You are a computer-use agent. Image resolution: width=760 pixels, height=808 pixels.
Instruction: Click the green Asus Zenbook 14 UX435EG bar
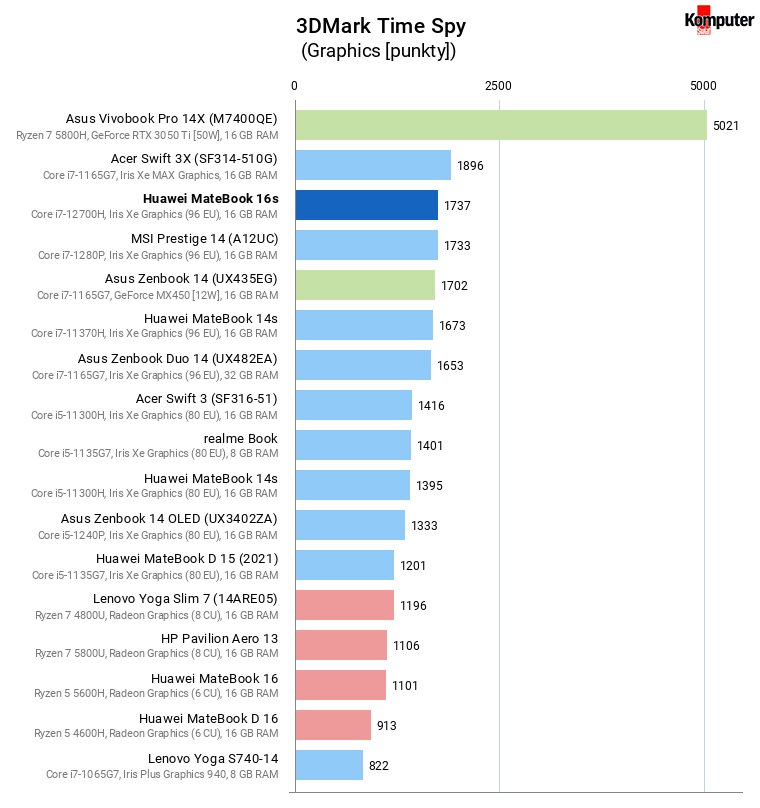[365, 285]
